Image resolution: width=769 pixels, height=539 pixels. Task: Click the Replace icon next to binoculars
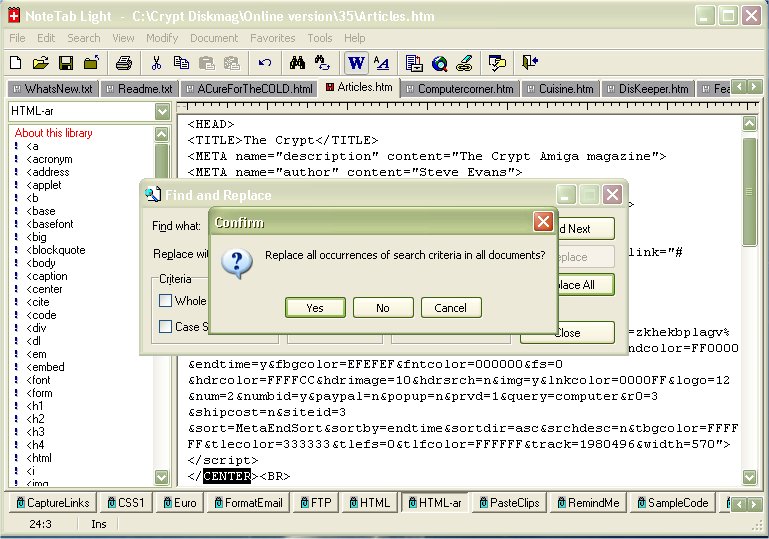tap(322, 63)
